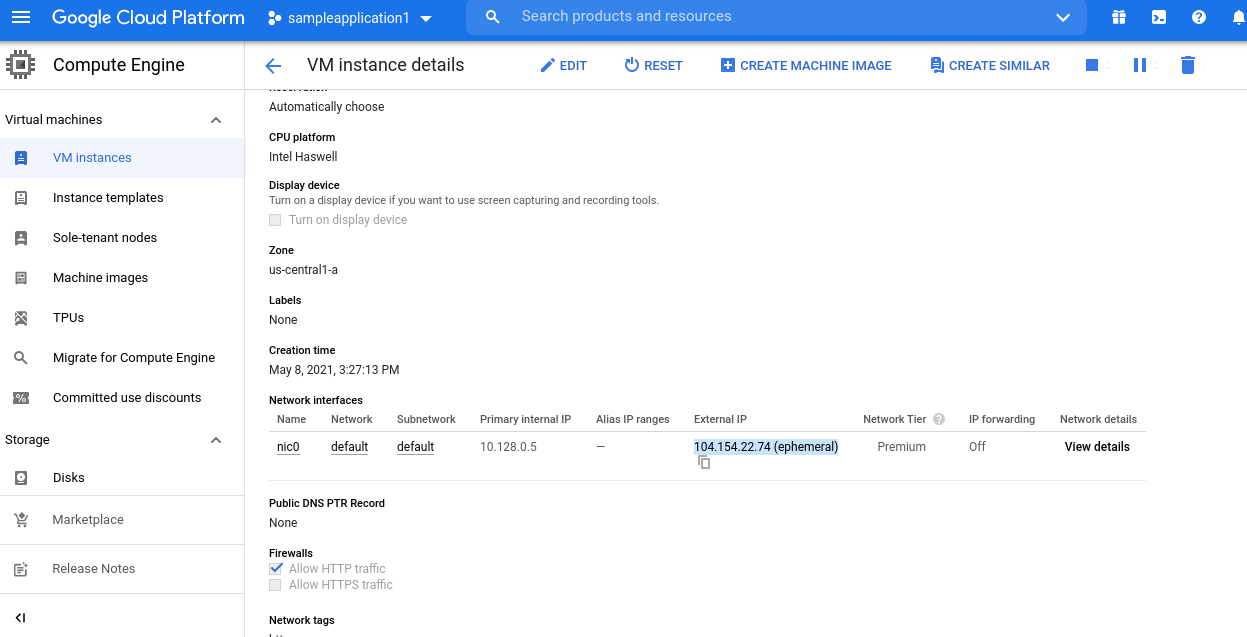The width and height of the screenshot is (1247, 637).
Task: Click the Delete instance trash icon
Action: 1187,65
